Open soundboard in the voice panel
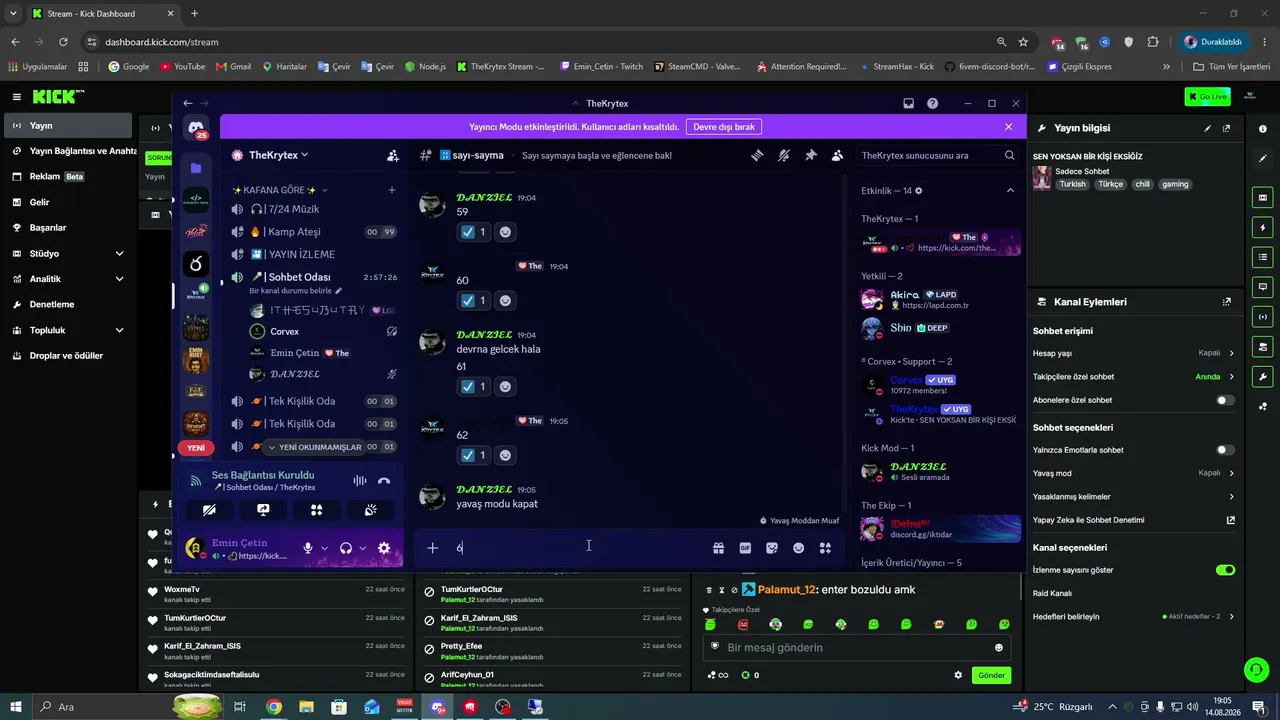This screenshot has width=1280, height=720. (x=370, y=510)
